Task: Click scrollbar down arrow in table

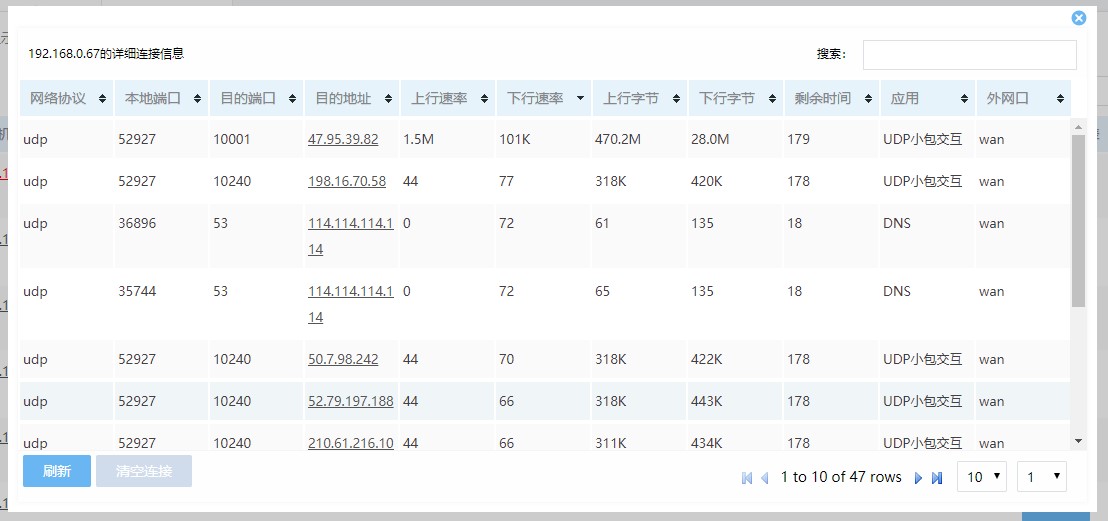Action: pos(1078,440)
